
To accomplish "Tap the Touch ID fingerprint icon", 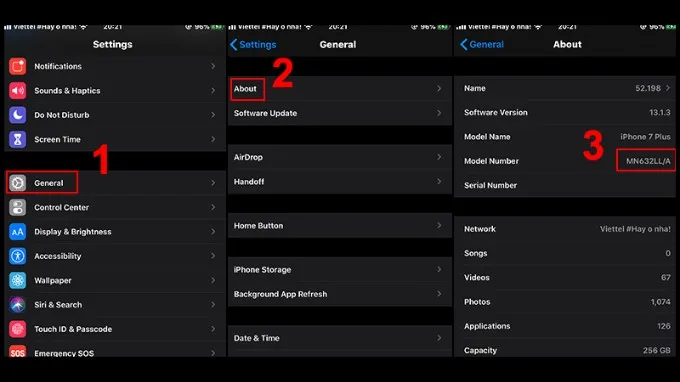I will pyautogui.click(x=17, y=329).
